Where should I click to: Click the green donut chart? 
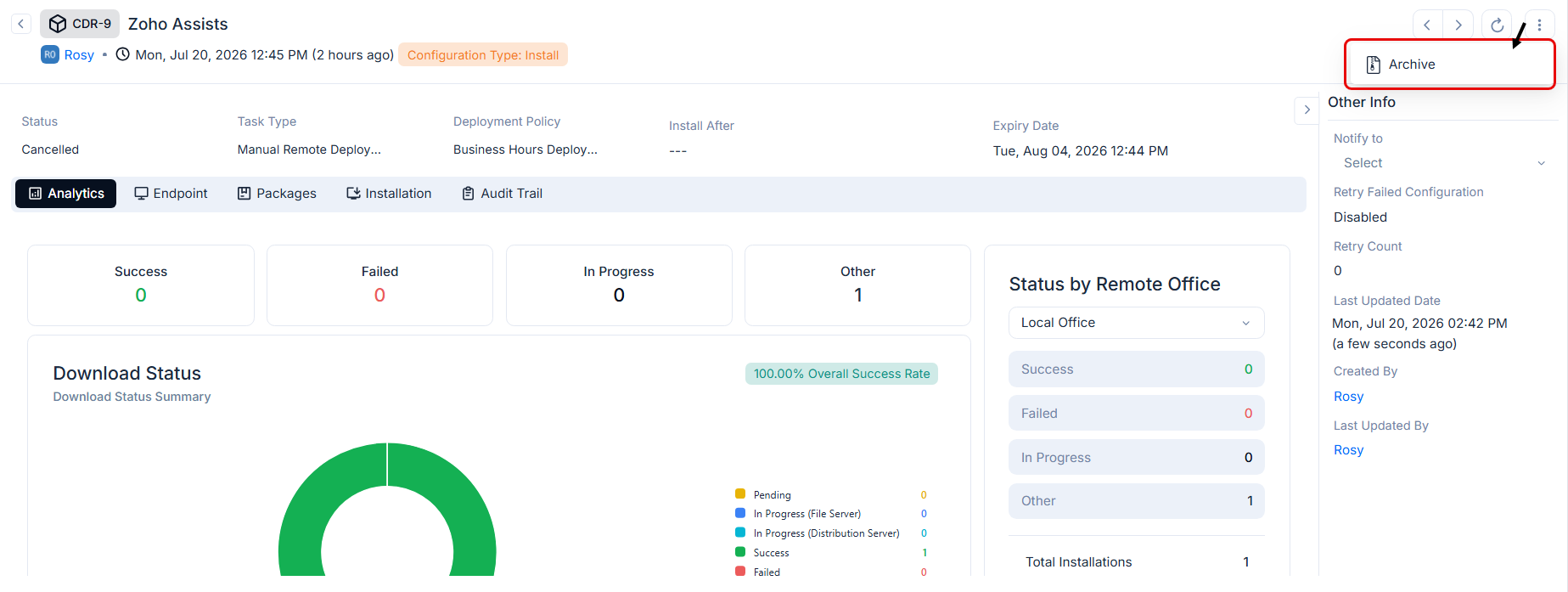[387, 510]
